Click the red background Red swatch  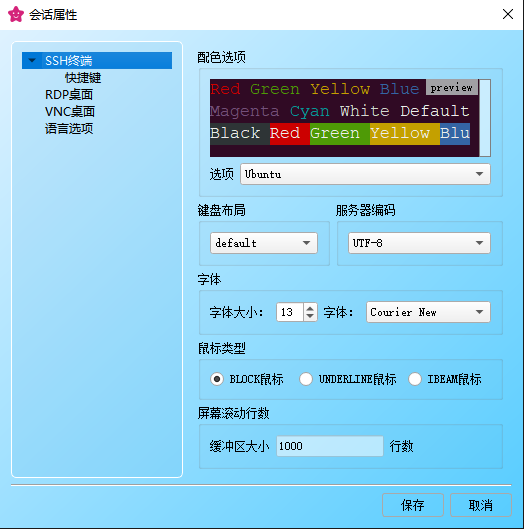(x=289, y=133)
